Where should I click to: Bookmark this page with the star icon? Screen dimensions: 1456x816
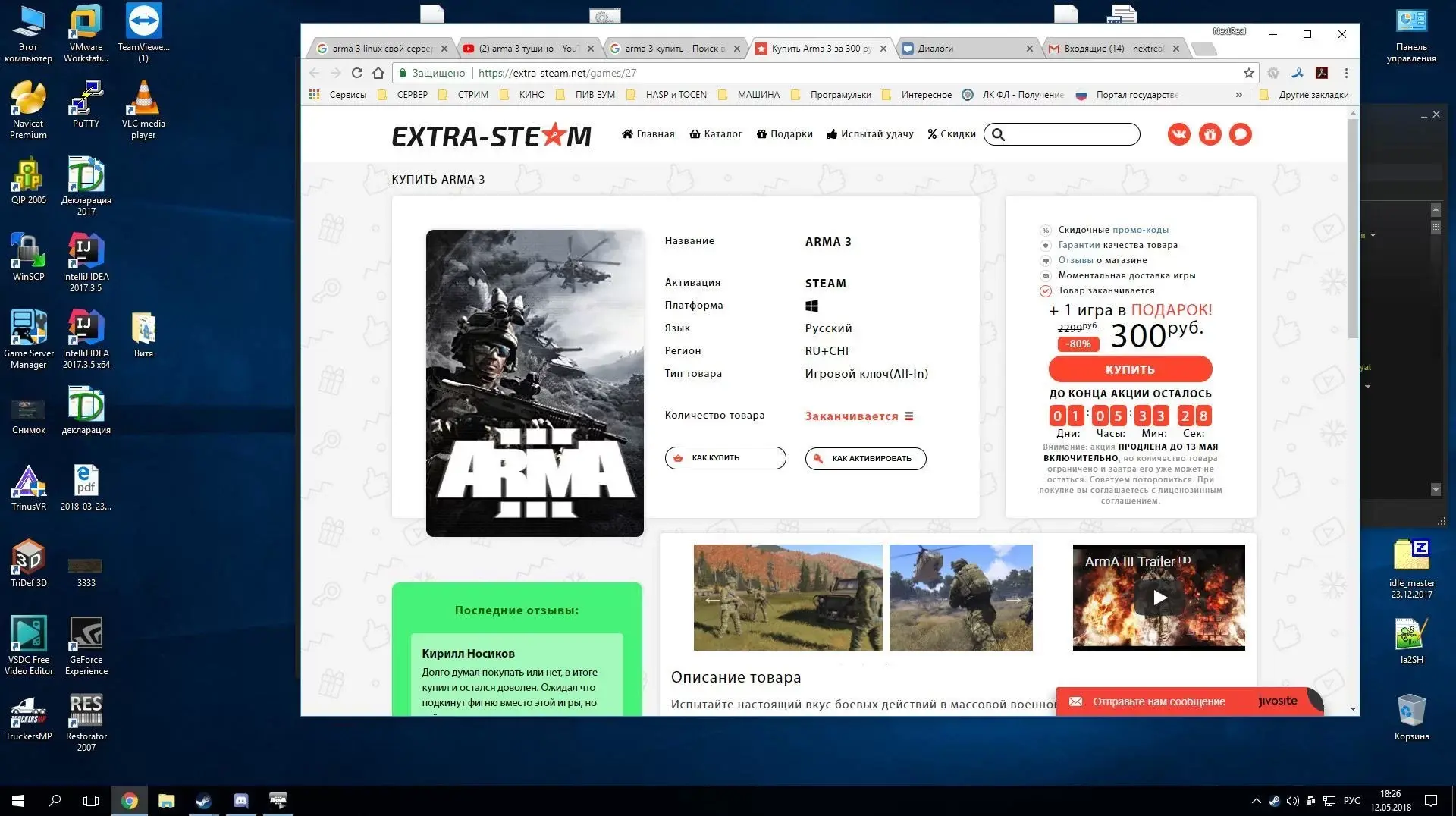pyautogui.click(x=1248, y=73)
